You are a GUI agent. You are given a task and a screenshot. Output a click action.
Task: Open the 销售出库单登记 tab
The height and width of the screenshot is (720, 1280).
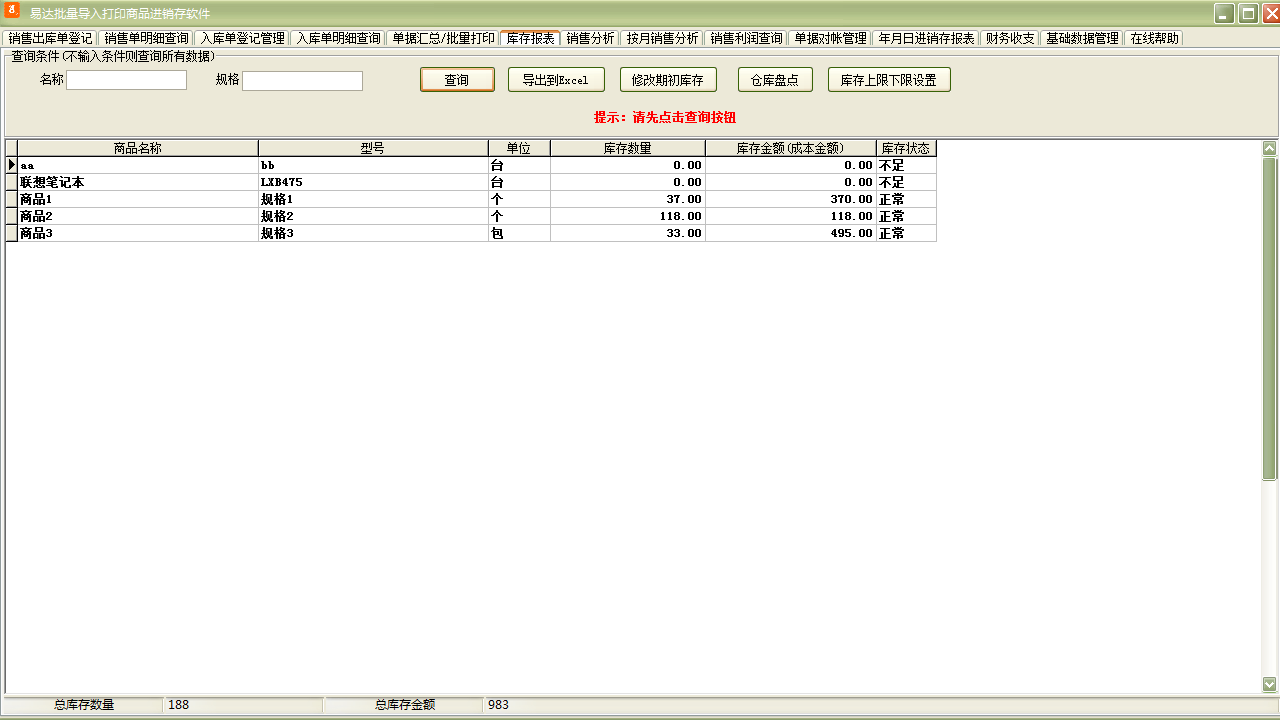click(x=50, y=39)
